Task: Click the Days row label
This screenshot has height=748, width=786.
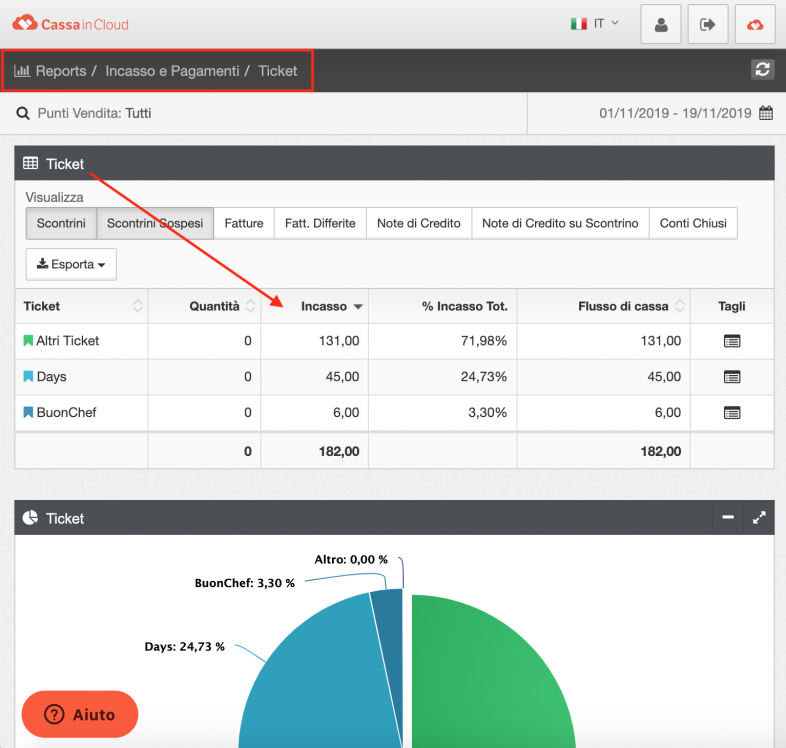Action: coord(51,377)
